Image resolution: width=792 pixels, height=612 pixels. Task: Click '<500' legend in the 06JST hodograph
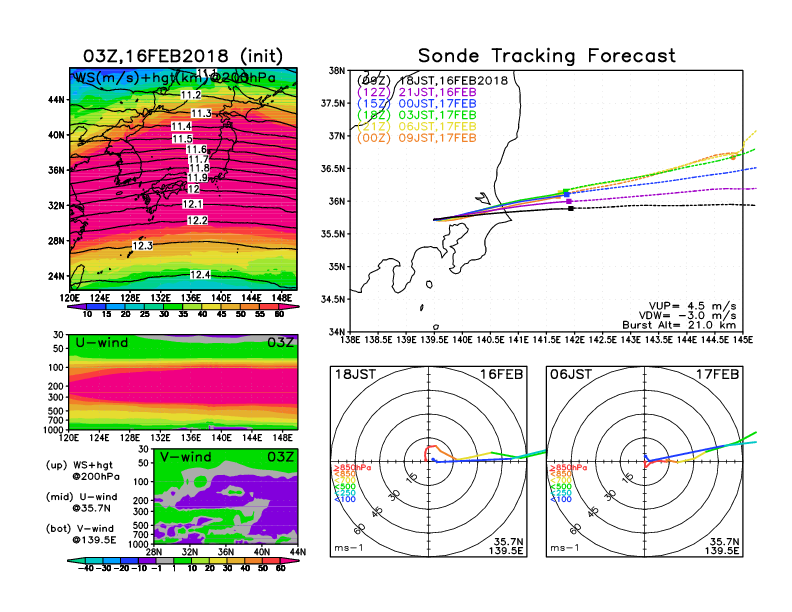tap(561, 487)
